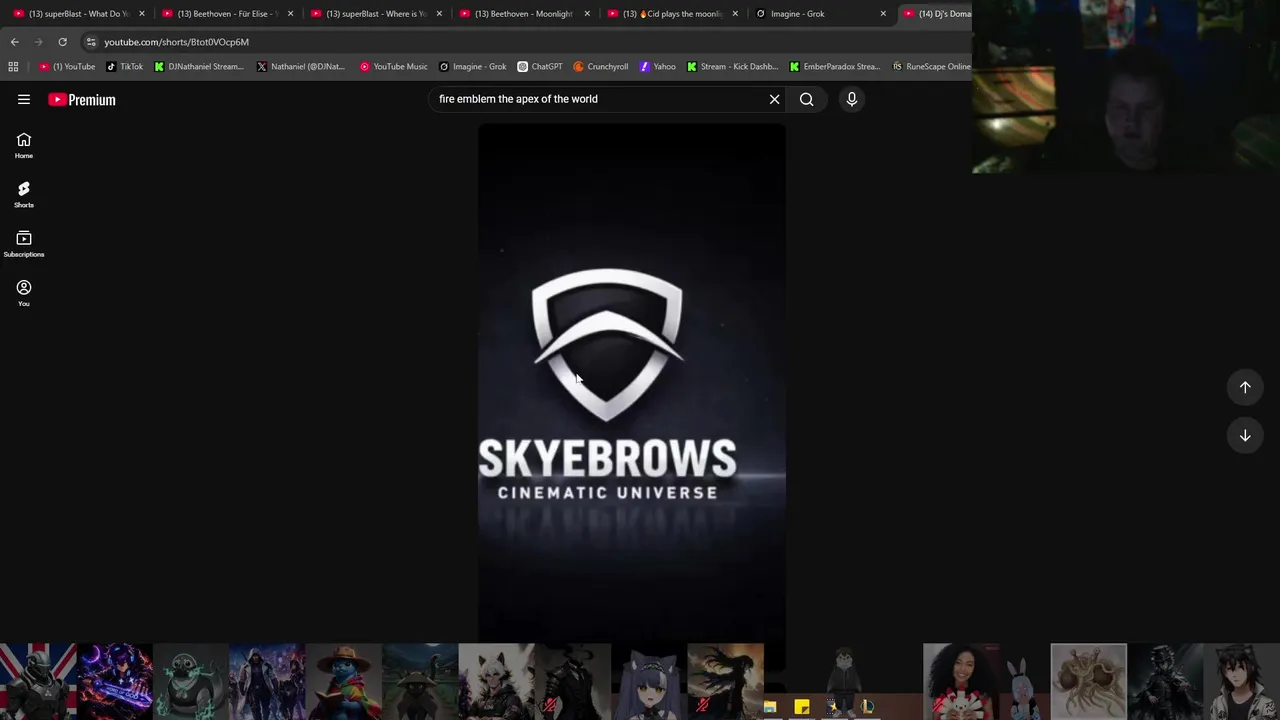This screenshot has height=720, width=1280.
Task: Open the TikTok bookmark
Action: [x=125, y=67]
